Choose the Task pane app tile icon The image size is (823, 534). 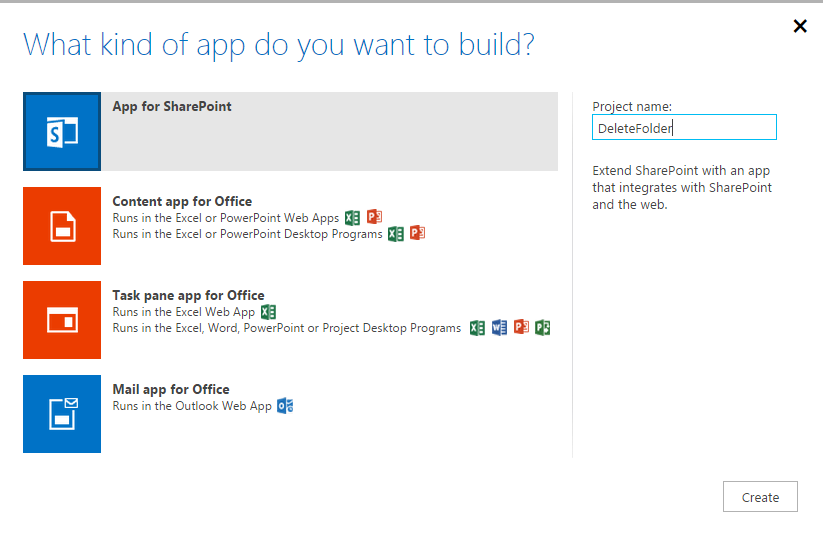point(62,319)
